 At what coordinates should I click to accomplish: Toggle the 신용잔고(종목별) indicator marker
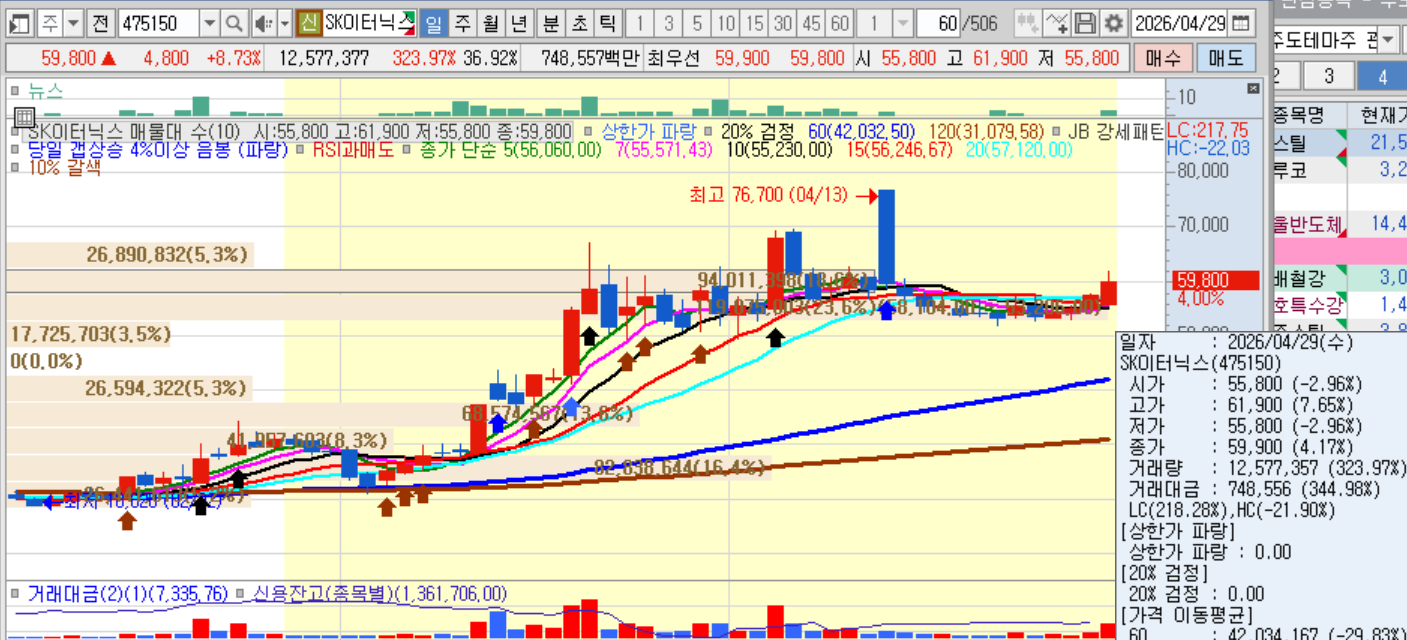point(241,593)
